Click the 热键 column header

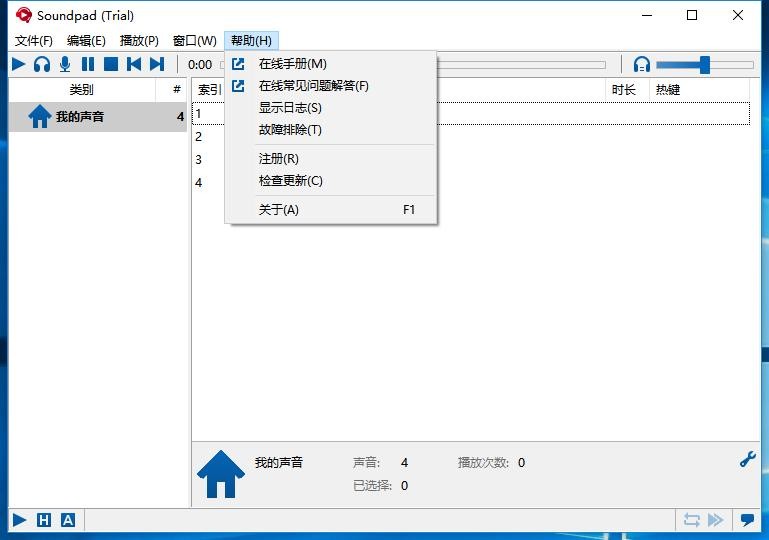coord(699,90)
